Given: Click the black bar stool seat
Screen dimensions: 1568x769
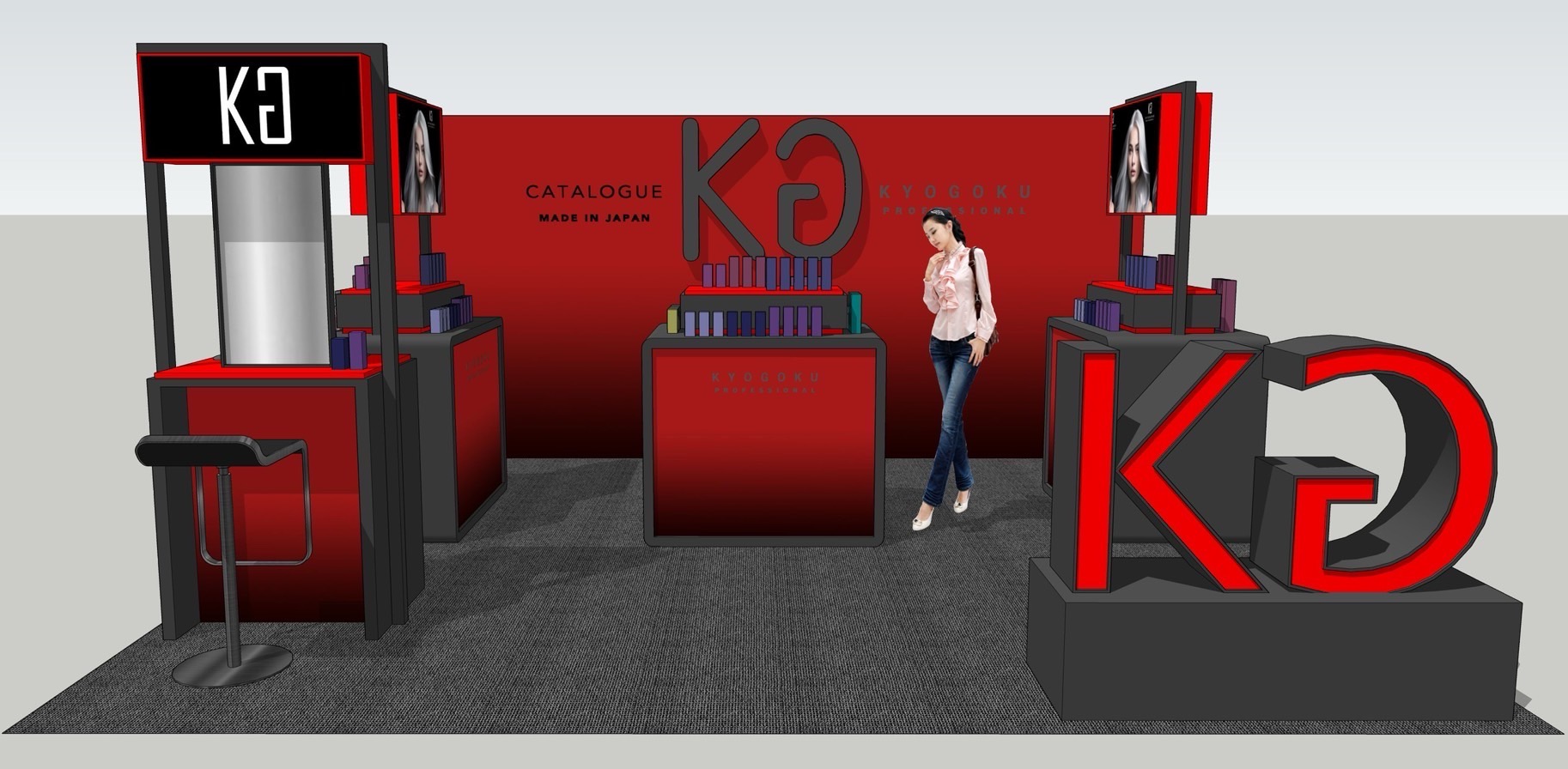Looking at the screenshot, I should [x=219, y=451].
